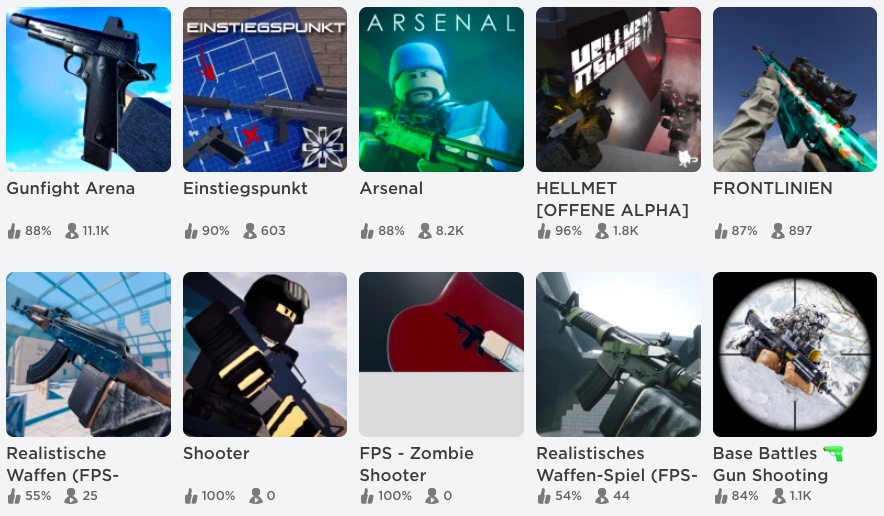Open the Shooter game thumbnail
This screenshot has height=516, width=884.
click(x=265, y=354)
